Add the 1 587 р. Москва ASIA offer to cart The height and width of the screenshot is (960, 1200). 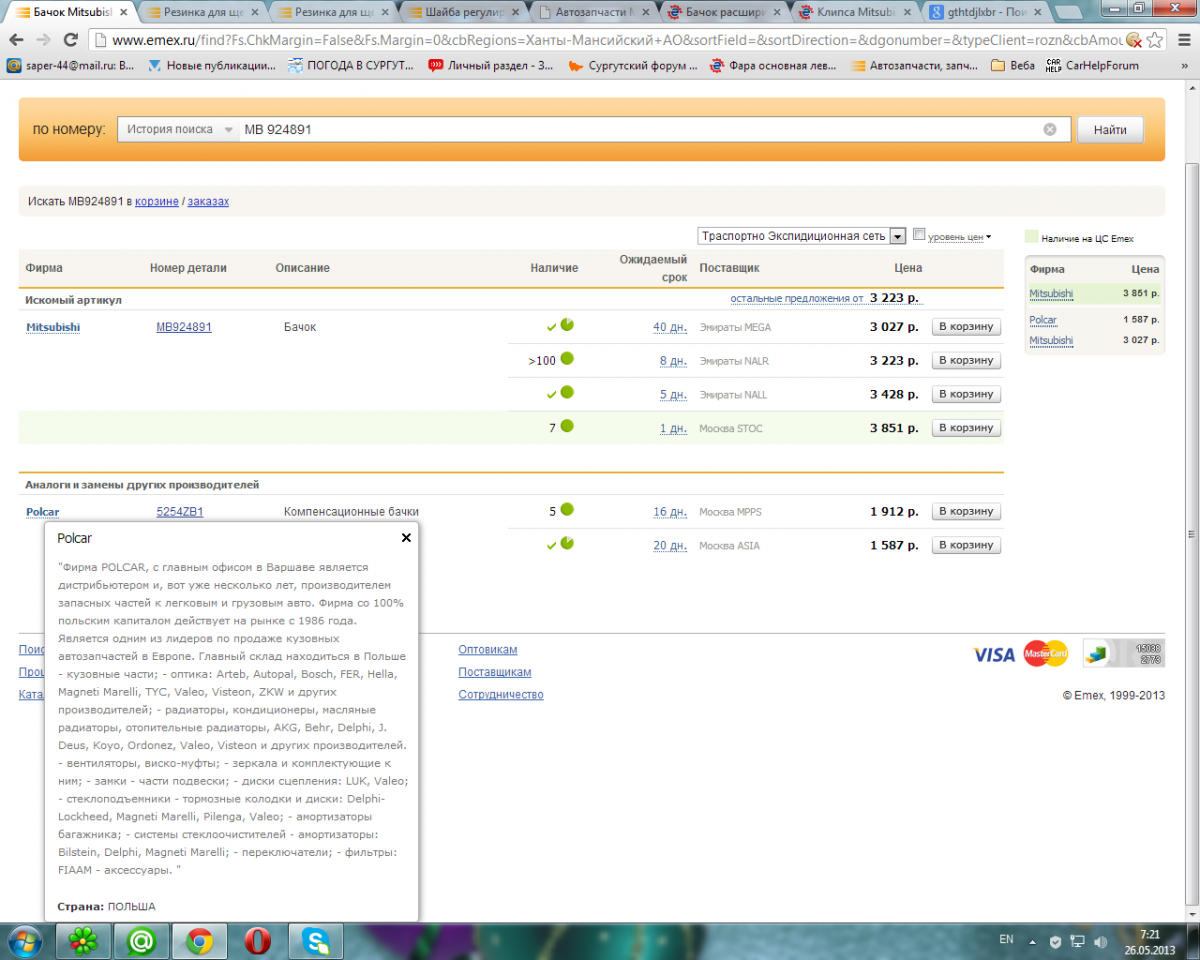pos(966,545)
